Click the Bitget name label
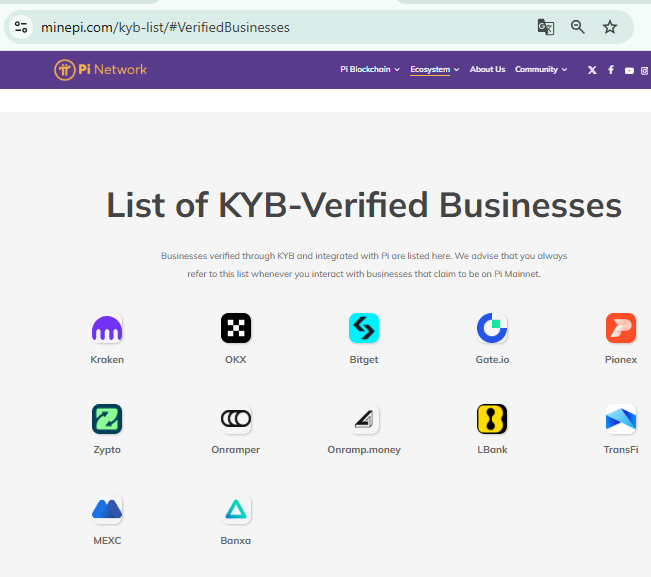The height and width of the screenshot is (577, 651). pyautogui.click(x=364, y=359)
